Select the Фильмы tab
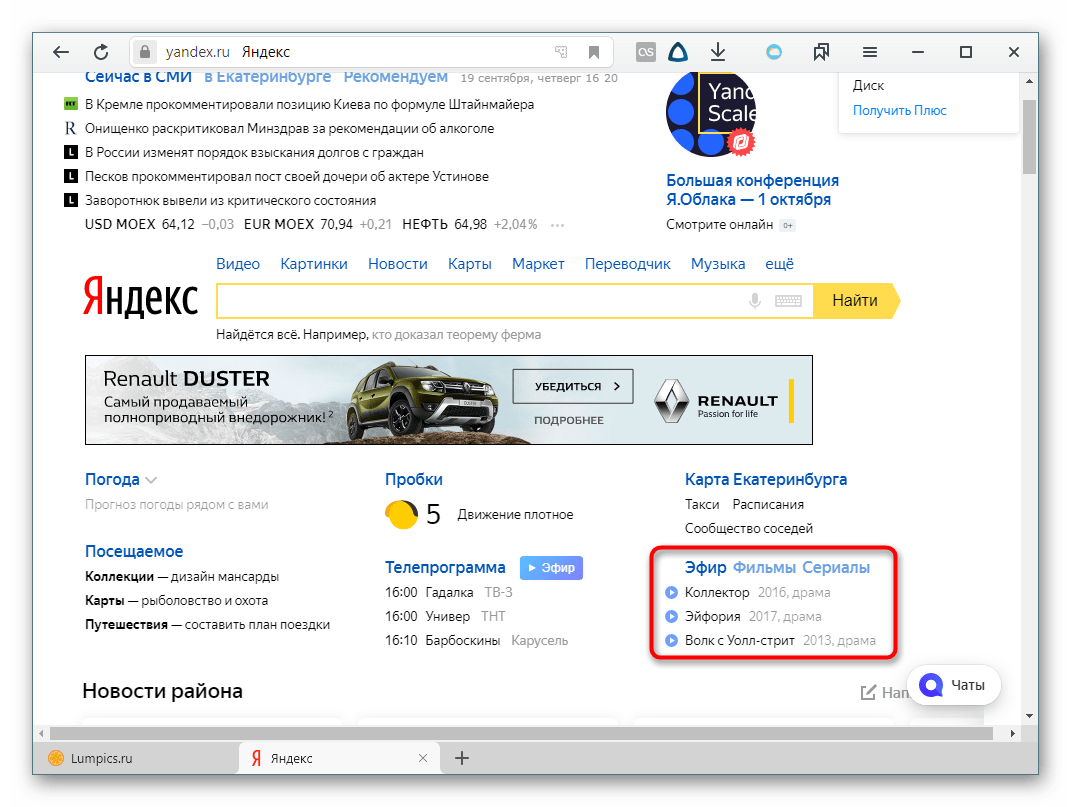This screenshot has width=1071, height=807. (764, 568)
